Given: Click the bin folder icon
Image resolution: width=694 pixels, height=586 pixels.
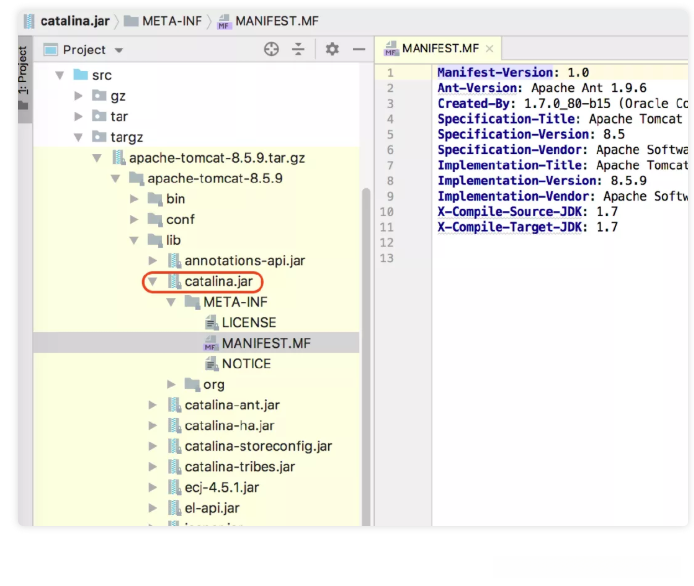Looking at the screenshot, I should tap(155, 199).
